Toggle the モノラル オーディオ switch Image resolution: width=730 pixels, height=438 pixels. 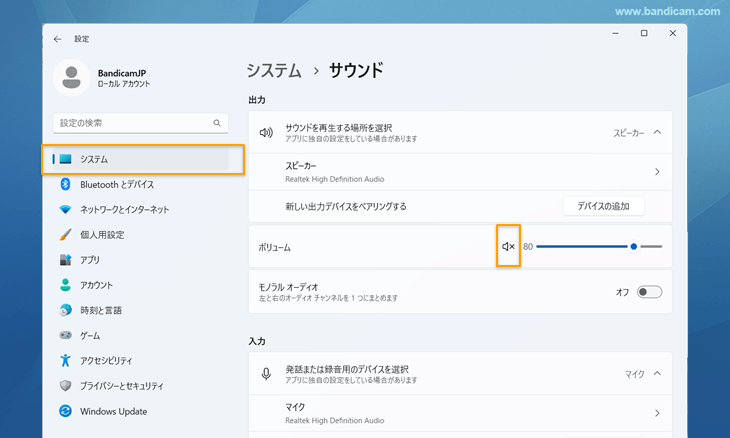(x=649, y=292)
